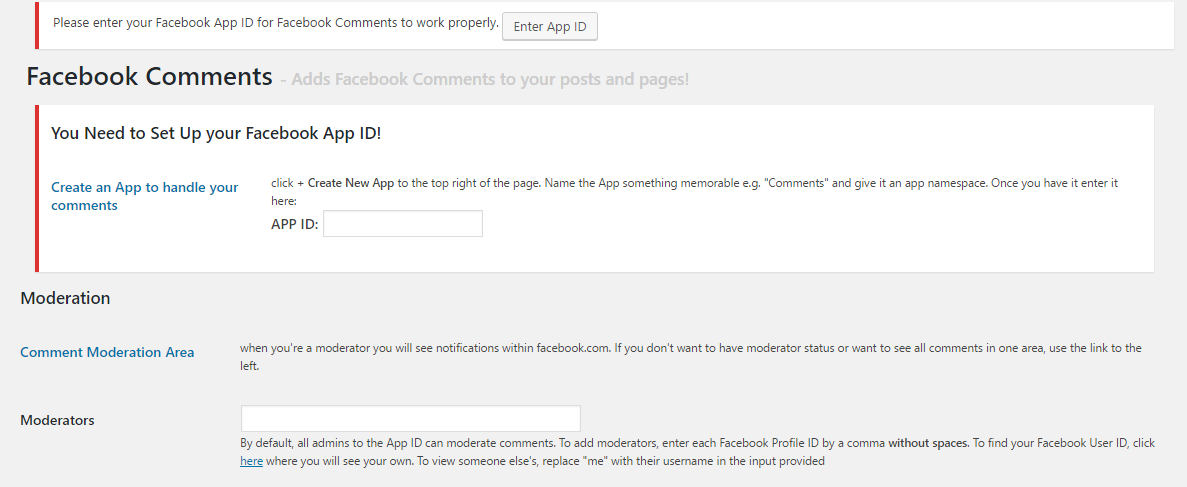Click the 'Please enter your Facebook App ID' notice text
Screen dimensions: 1187x487
[276, 23]
